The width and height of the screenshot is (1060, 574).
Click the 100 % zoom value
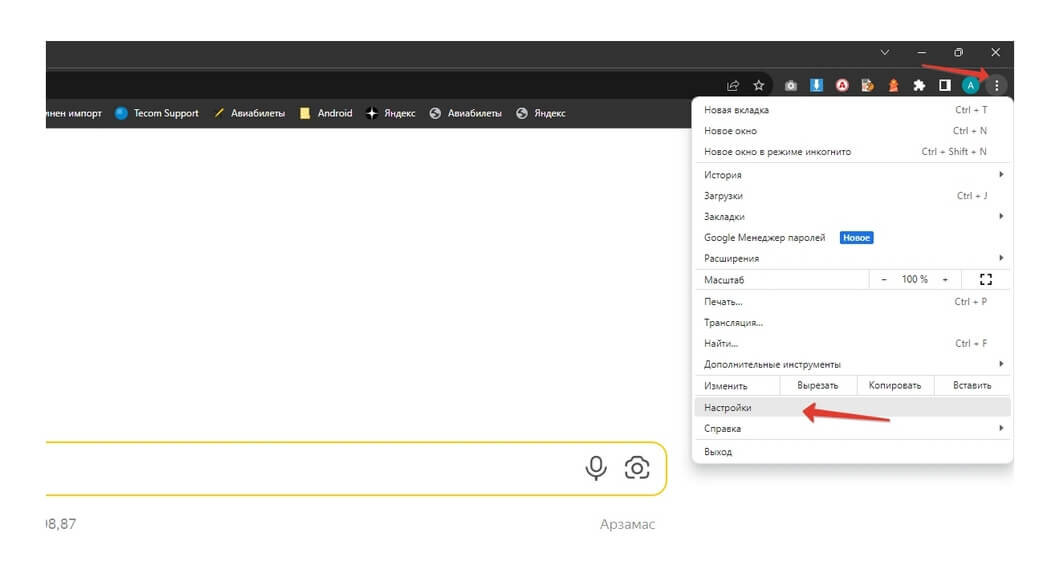point(915,279)
